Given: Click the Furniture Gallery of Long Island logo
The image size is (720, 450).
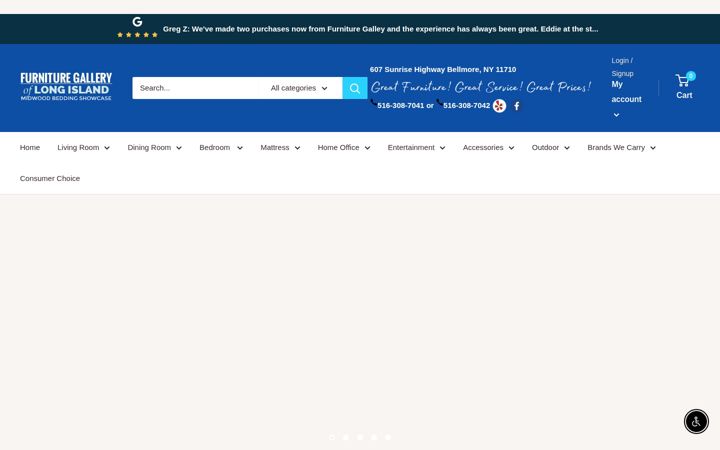Looking at the screenshot, I should pyautogui.click(x=66, y=86).
